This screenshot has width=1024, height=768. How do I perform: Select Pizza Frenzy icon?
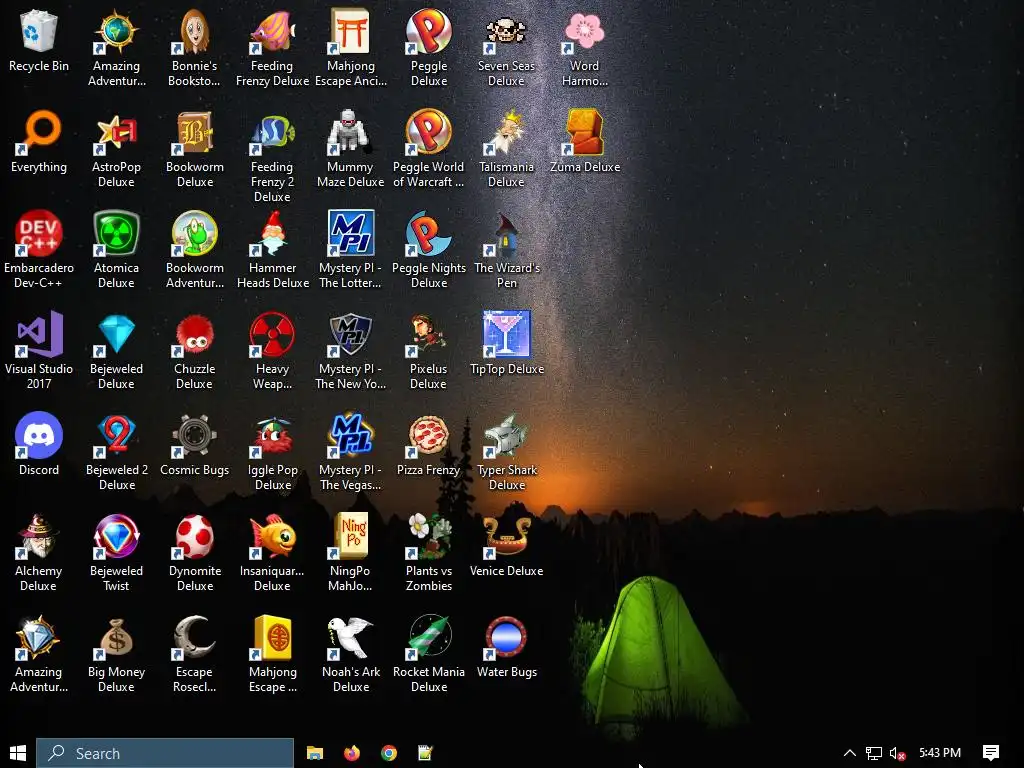428,435
